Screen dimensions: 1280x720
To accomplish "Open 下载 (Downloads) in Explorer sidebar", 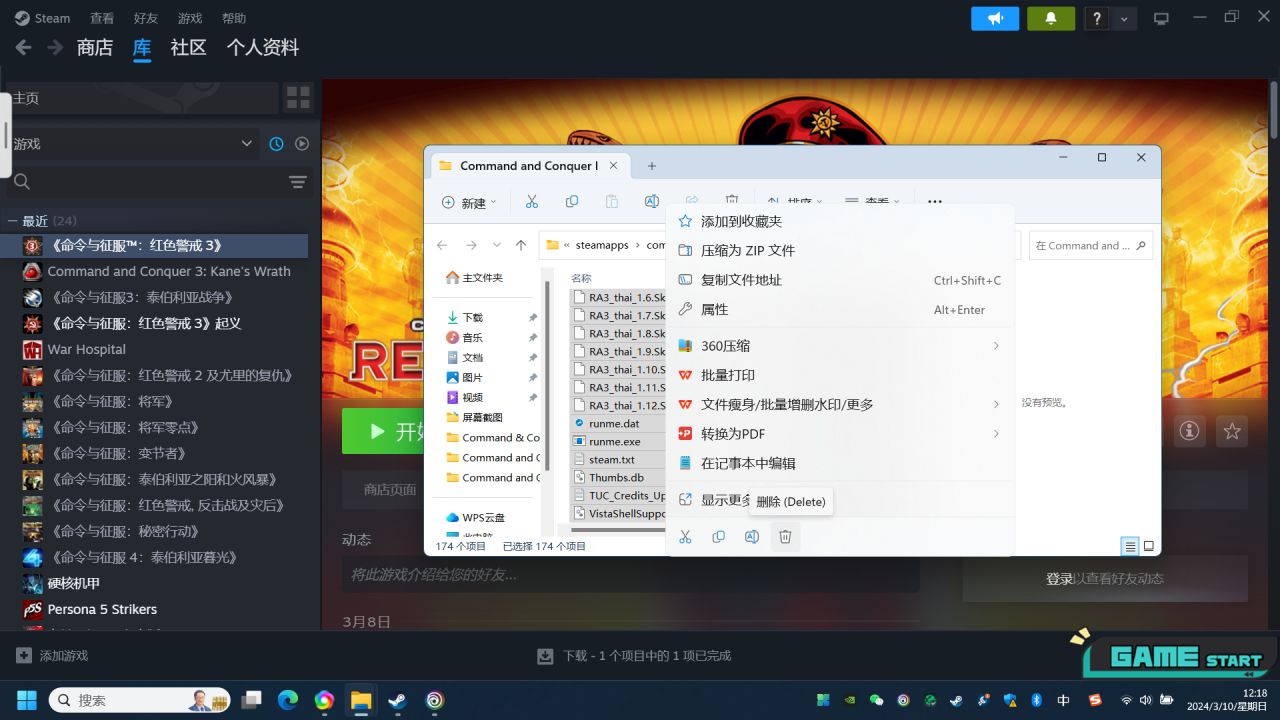I will pos(472,317).
